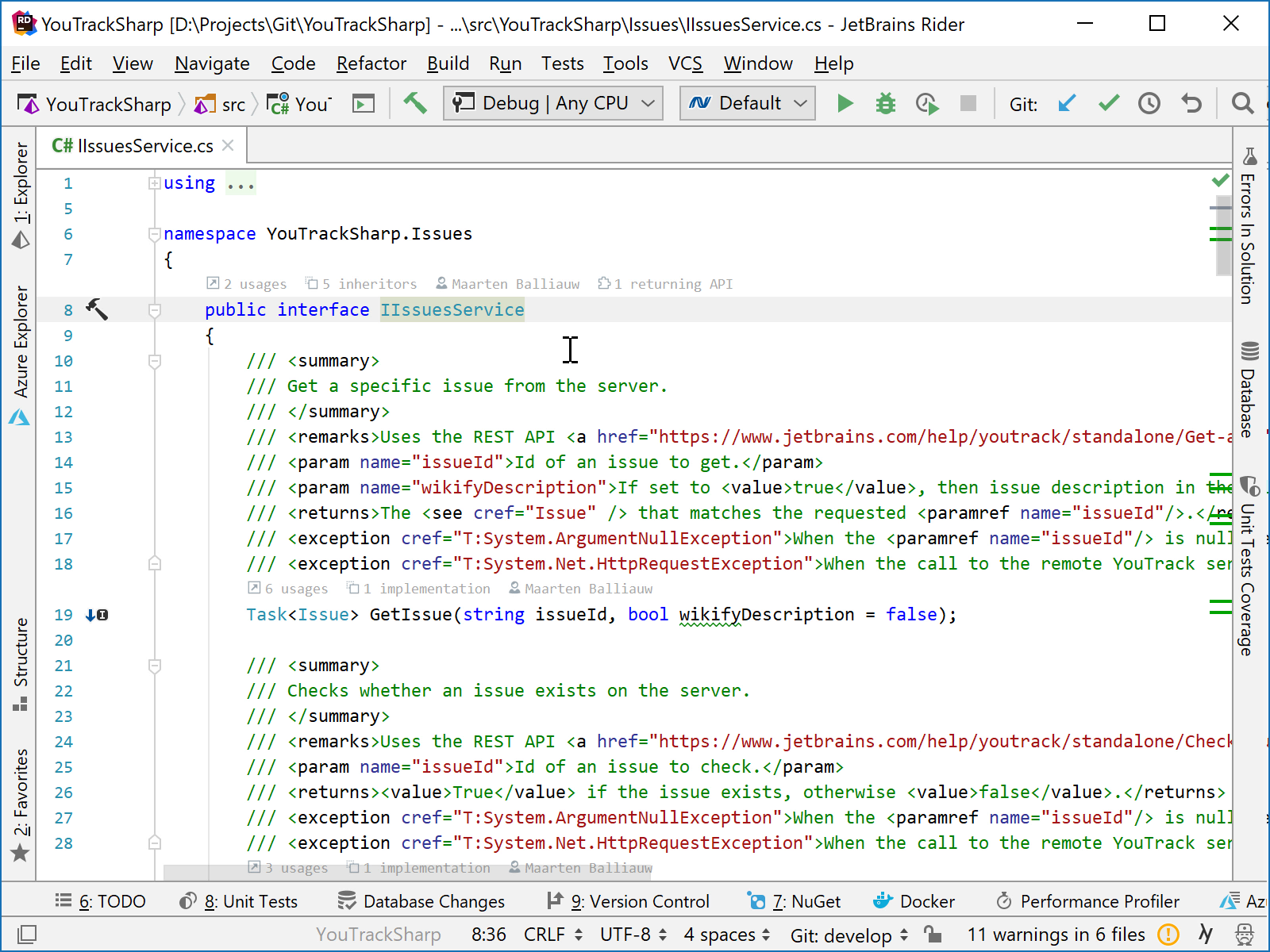
Task: Click the lambda-like icon in status bar
Action: [1206, 935]
